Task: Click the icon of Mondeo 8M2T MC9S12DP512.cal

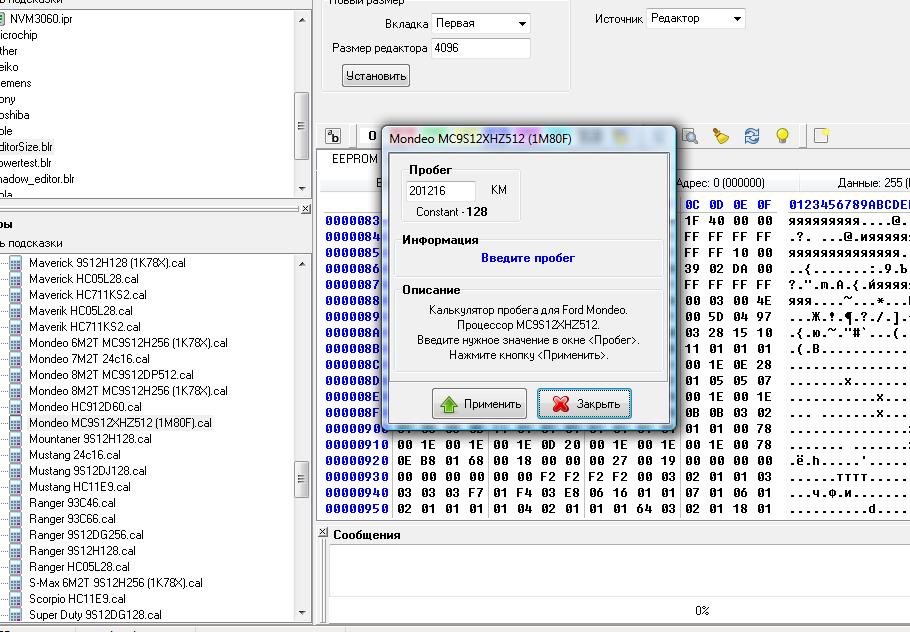Action: (x=16, y=375)
